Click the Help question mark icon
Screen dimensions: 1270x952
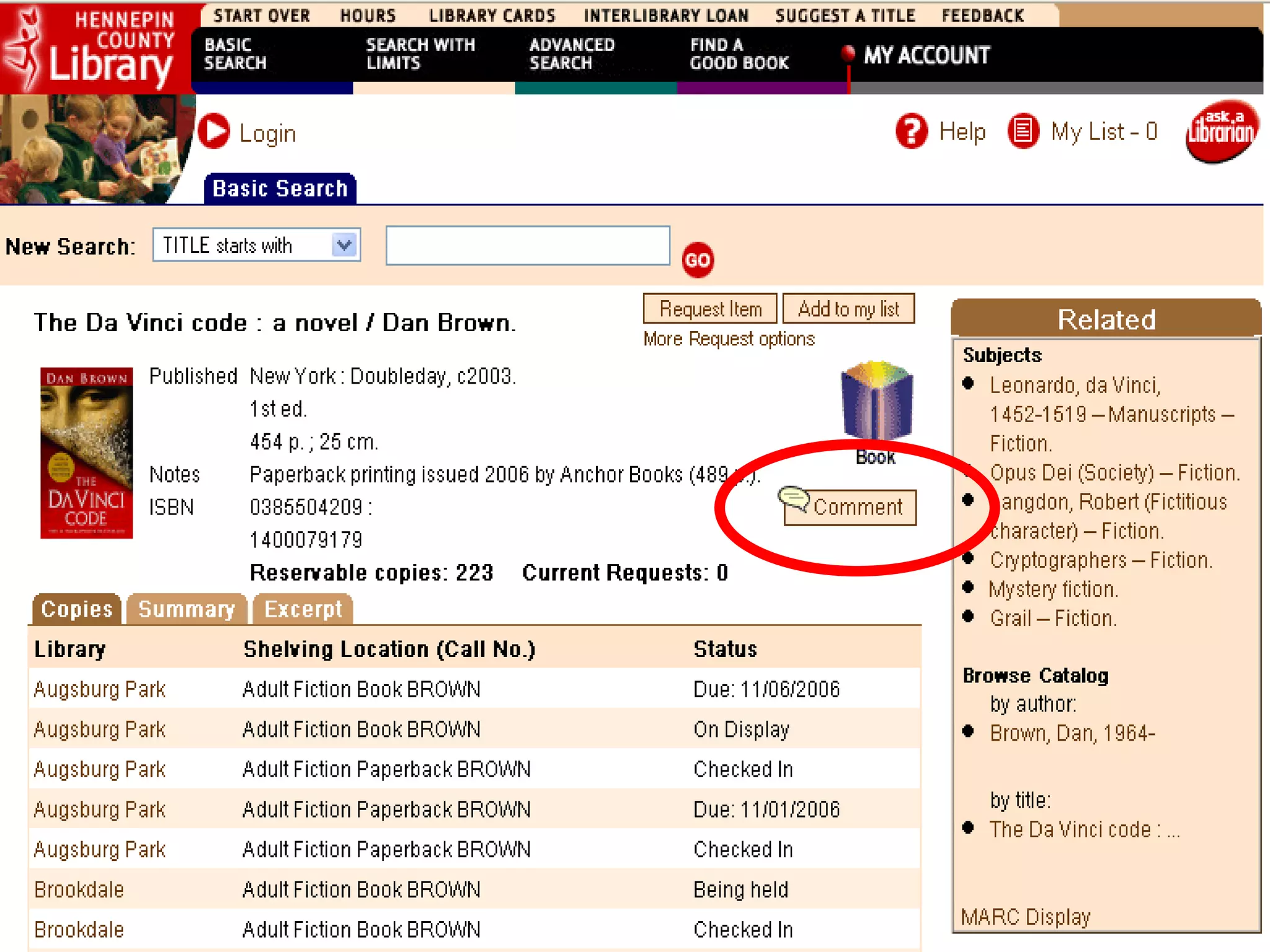[x=911, y=131]
